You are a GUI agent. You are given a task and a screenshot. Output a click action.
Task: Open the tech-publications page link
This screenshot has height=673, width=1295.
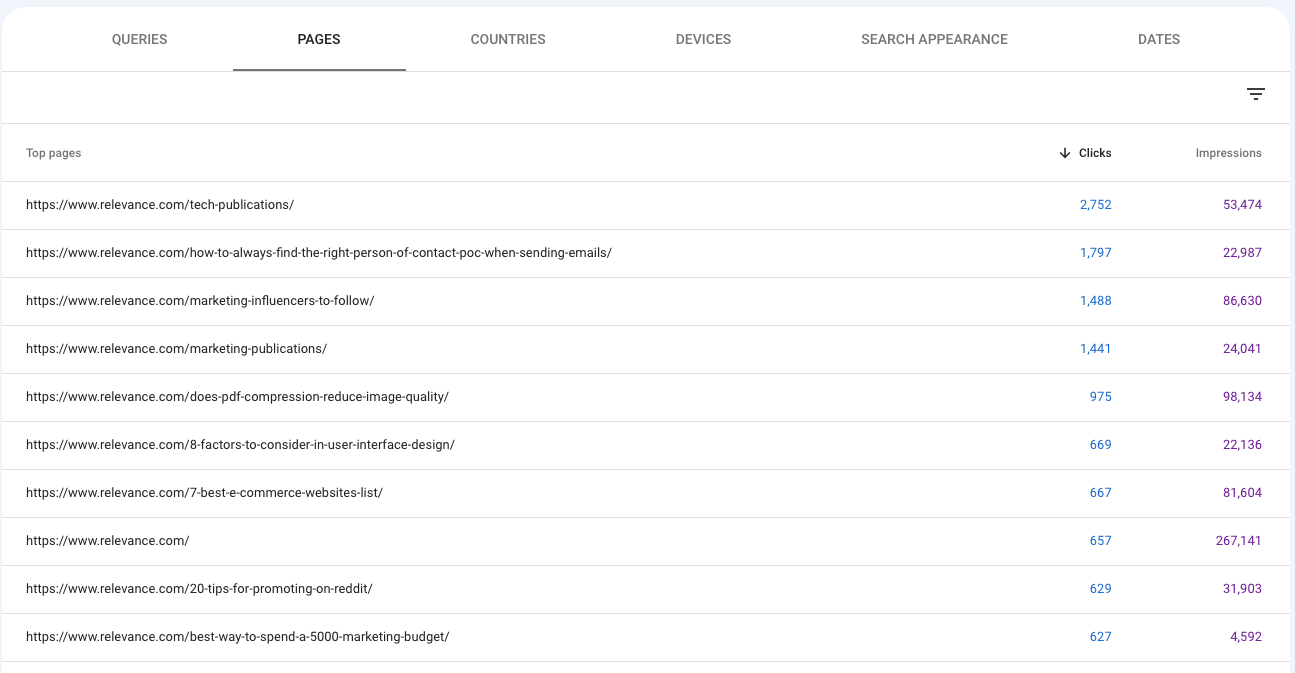pyautogui.click(x=160, y=204)
